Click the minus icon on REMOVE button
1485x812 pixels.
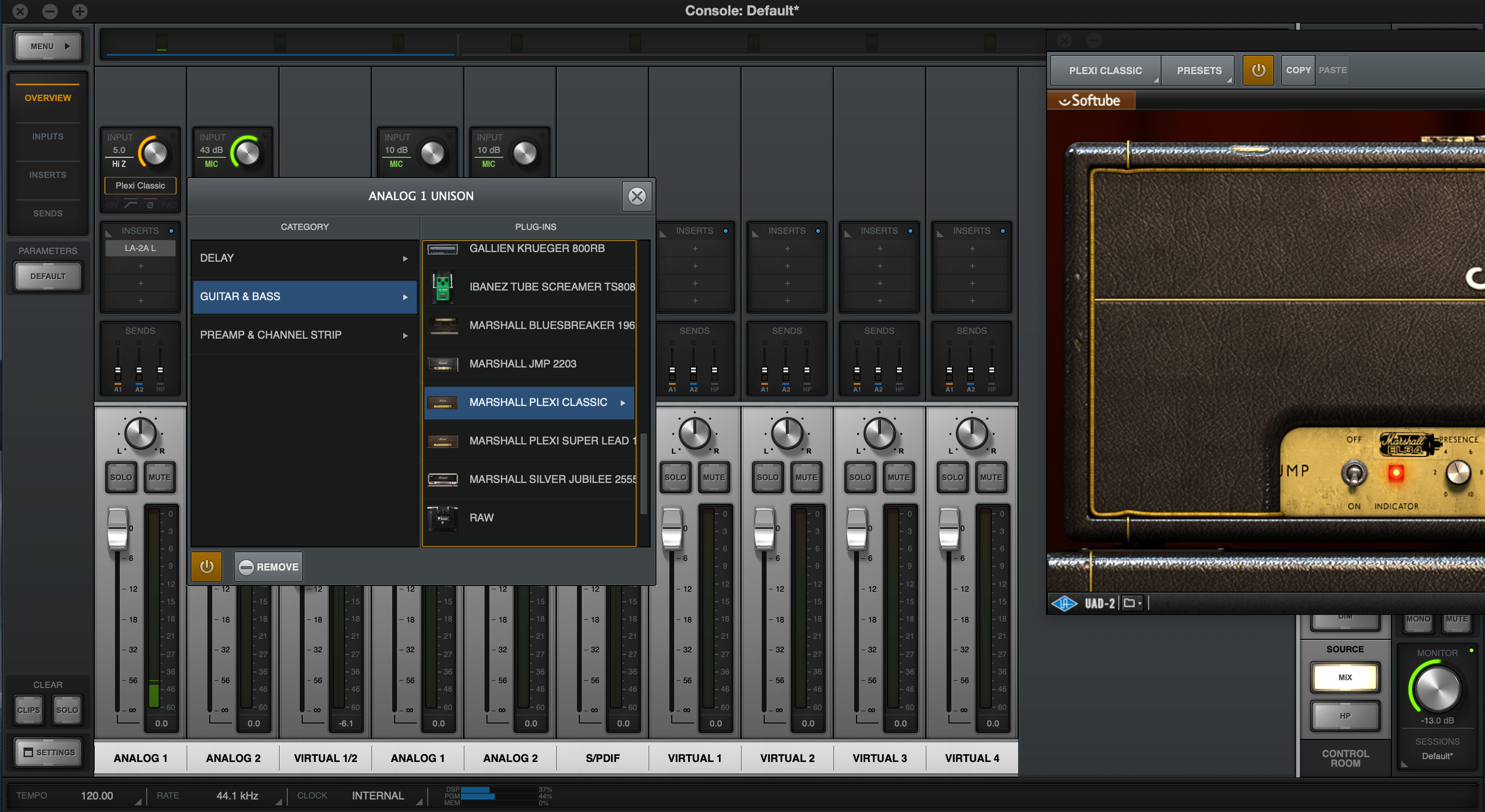pyautogui.click(x=246, y=567)
